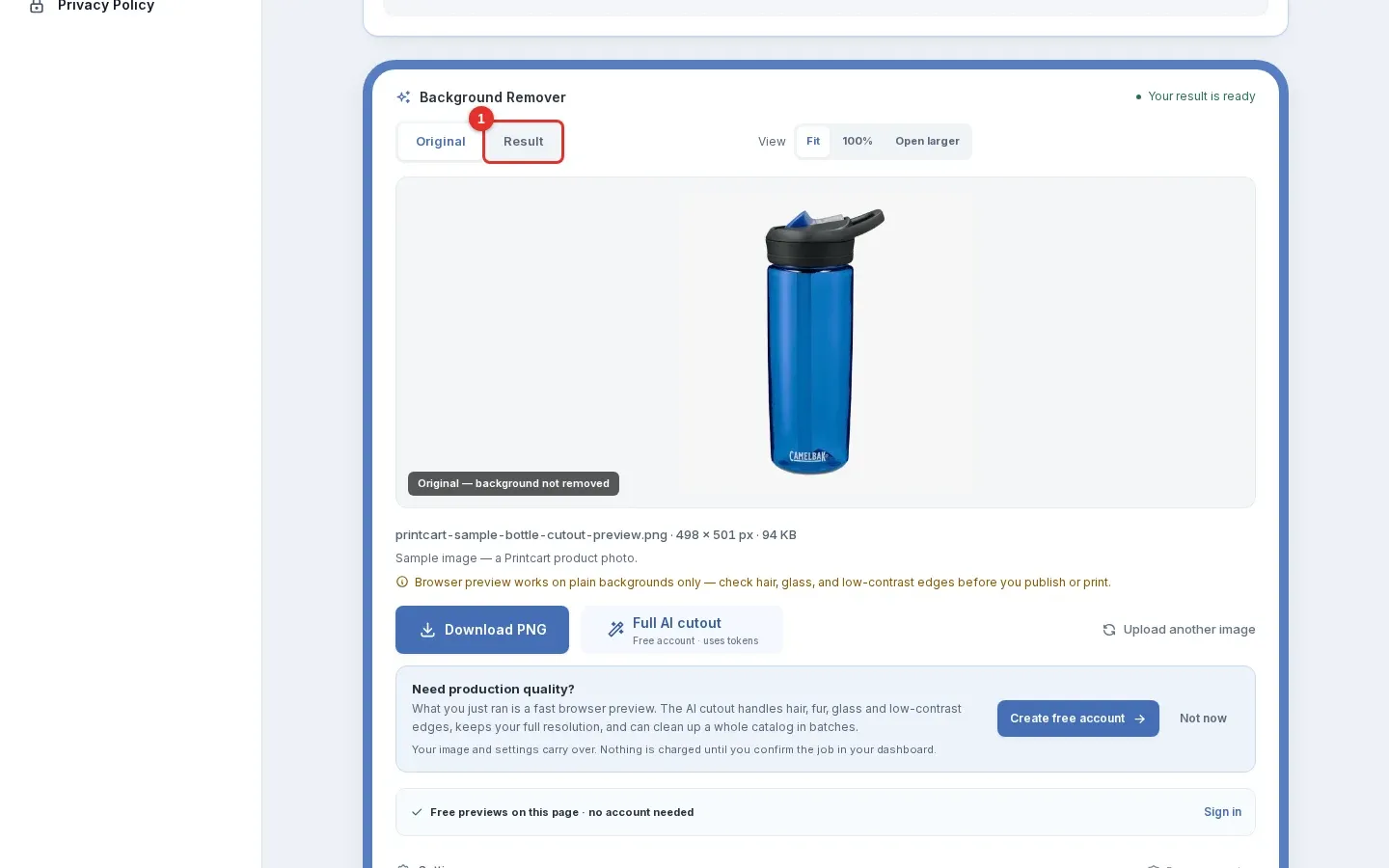
Task: Click the lock icon beside Privacy Policy
Action: [x=37, y=6]
